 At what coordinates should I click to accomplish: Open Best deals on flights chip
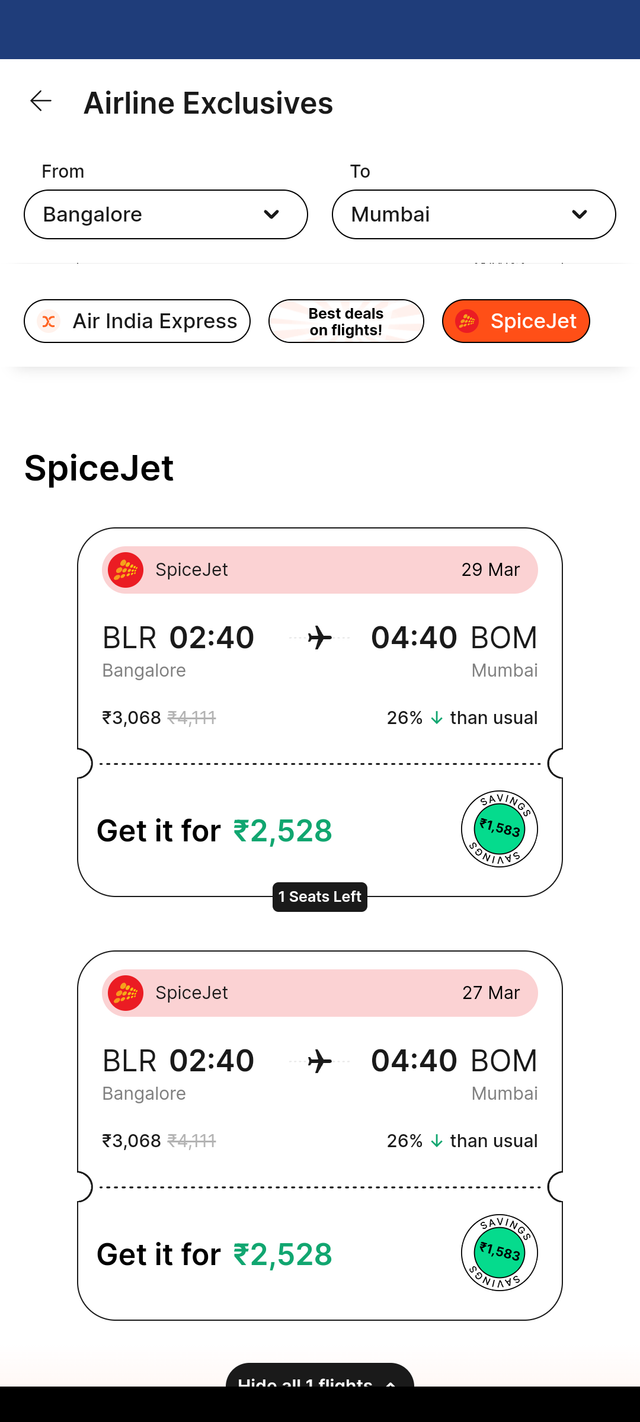[346, 321]
